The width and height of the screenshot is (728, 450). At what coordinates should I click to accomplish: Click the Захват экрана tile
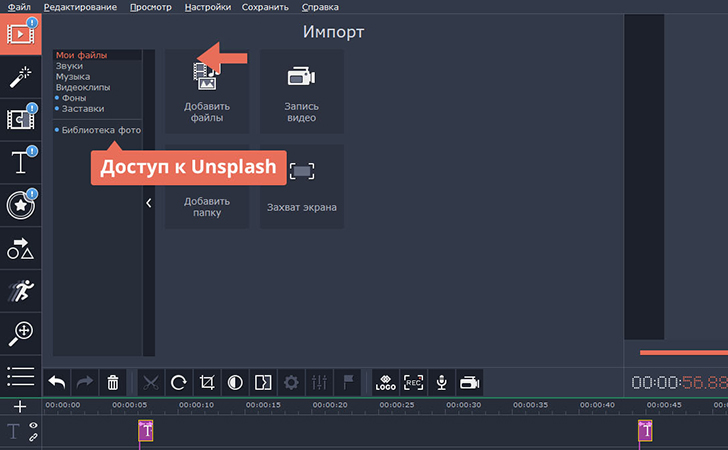(302, 186)
